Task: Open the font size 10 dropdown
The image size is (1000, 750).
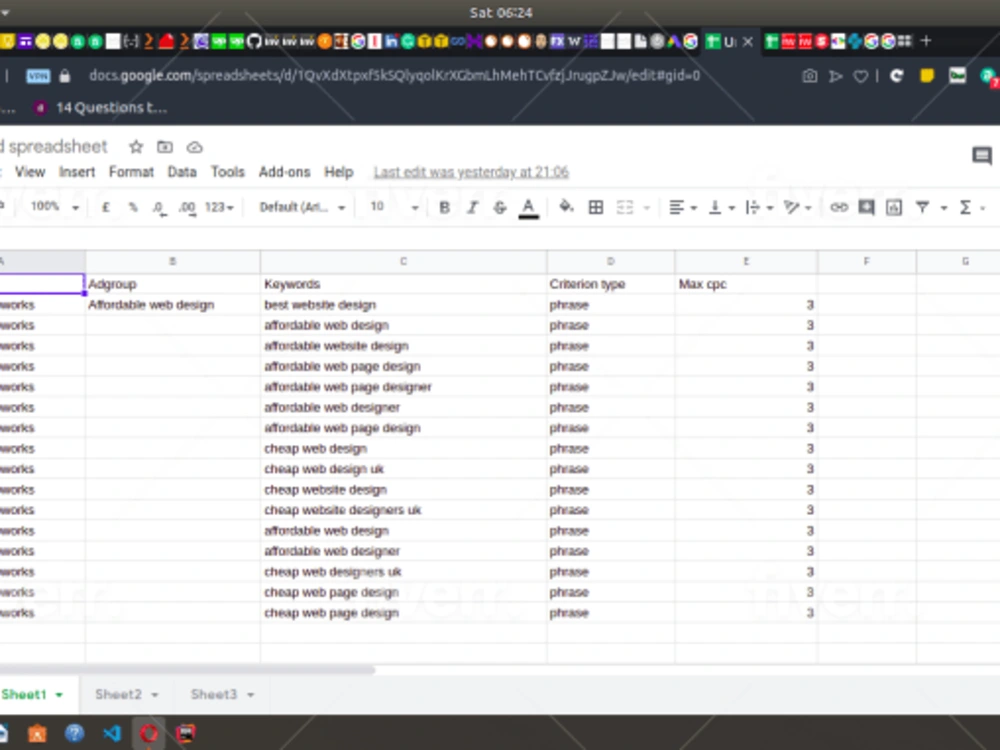Action: (393, 207)
